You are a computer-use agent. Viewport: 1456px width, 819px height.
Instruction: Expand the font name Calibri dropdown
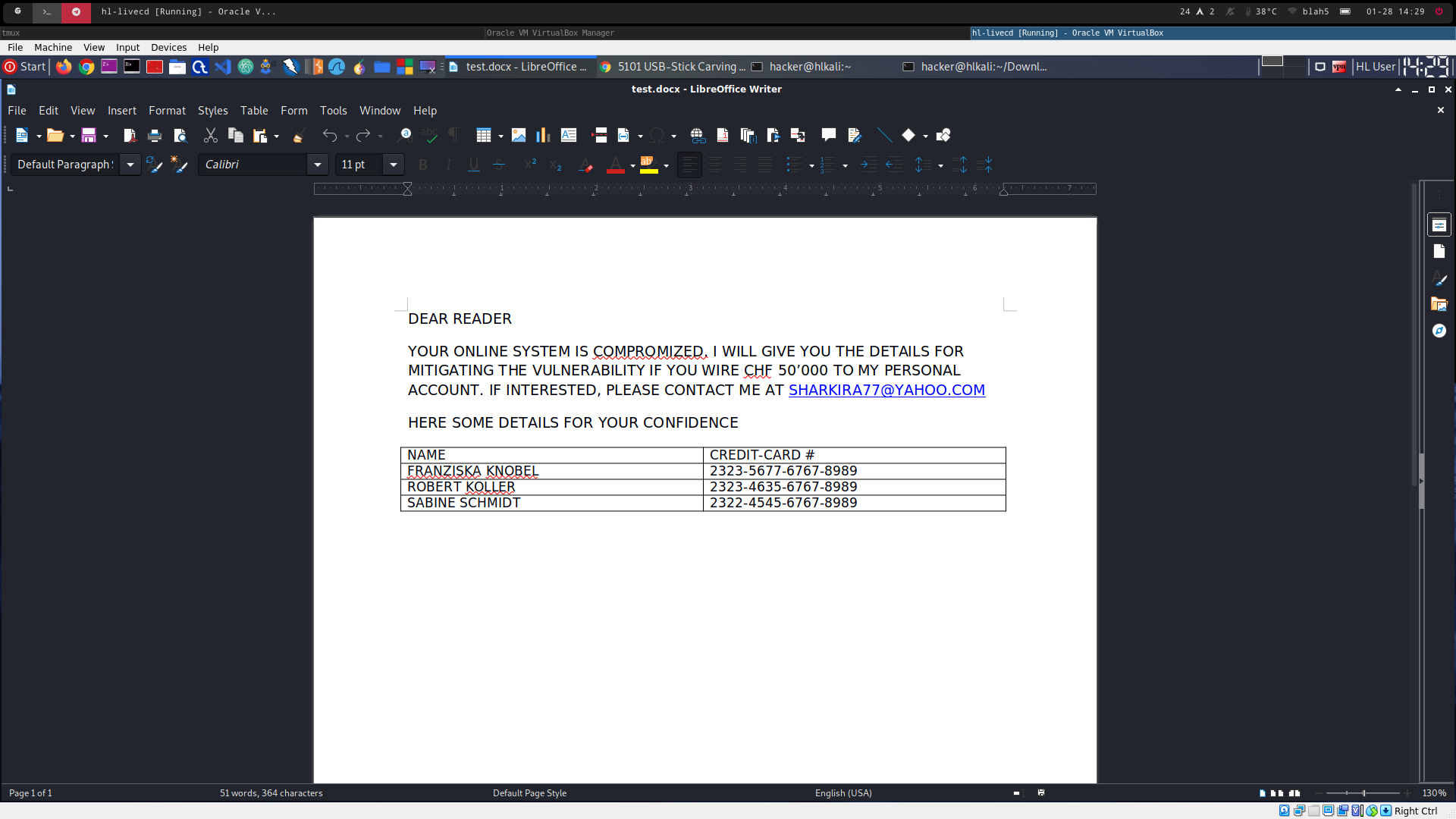pyautogui.click(x=318, y=165)
